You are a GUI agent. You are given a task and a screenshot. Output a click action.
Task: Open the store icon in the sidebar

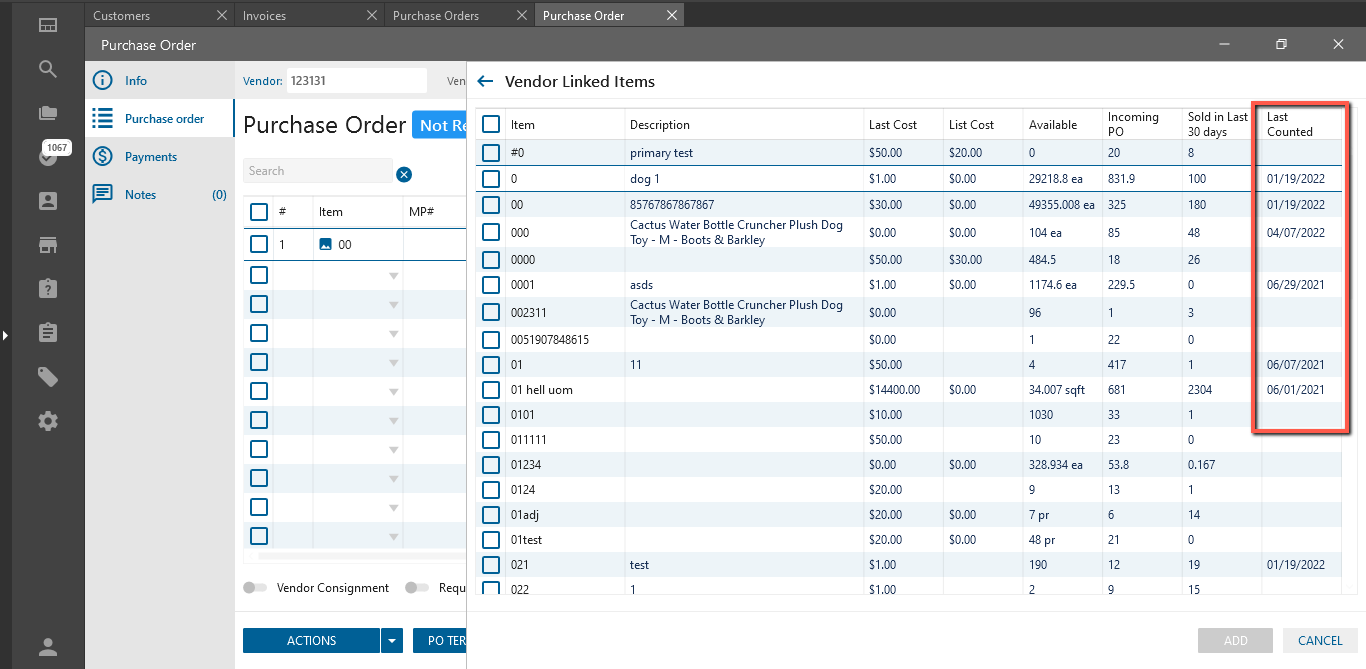click(48, 245)
